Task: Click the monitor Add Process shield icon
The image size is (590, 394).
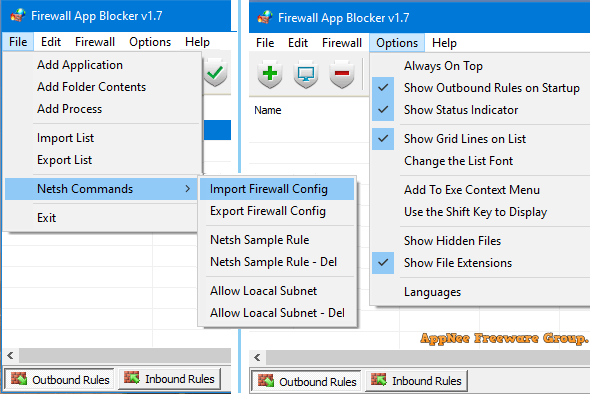Action: (x=306, y=74)
